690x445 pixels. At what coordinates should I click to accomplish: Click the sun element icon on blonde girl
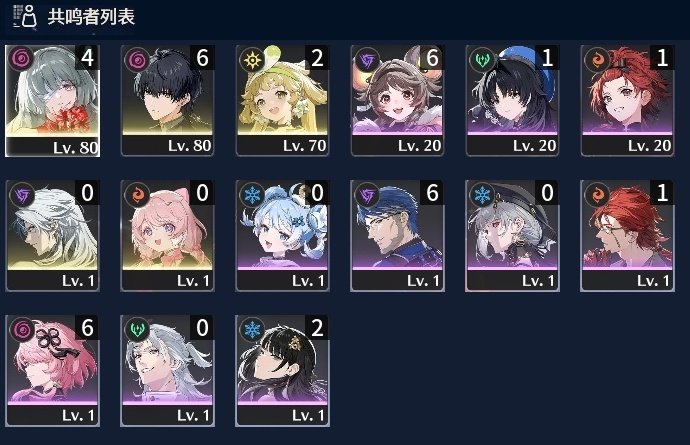pos(252,59)
